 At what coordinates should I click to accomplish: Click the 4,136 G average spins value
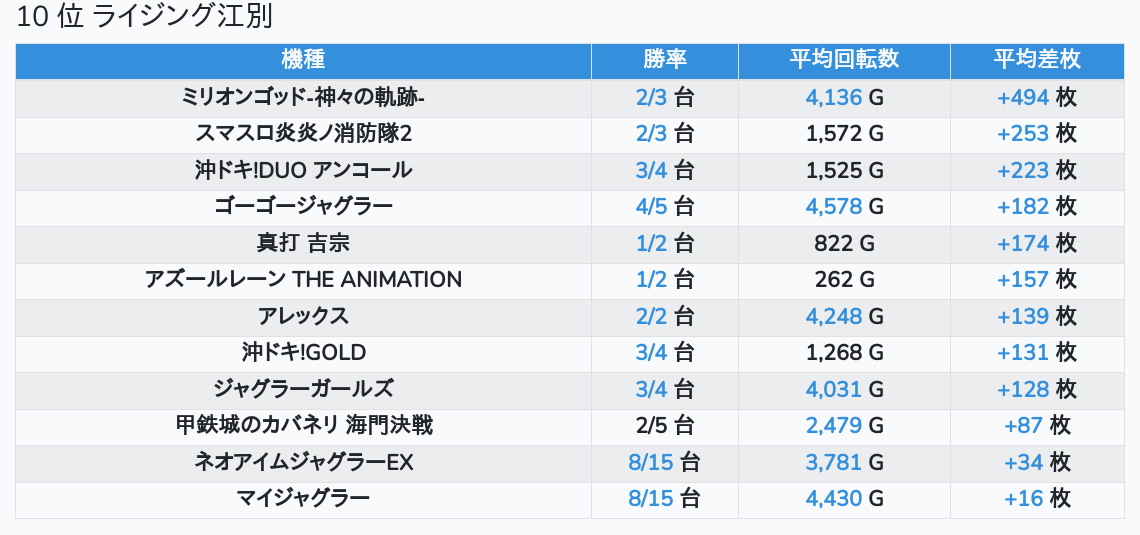(x=844, y=97)
